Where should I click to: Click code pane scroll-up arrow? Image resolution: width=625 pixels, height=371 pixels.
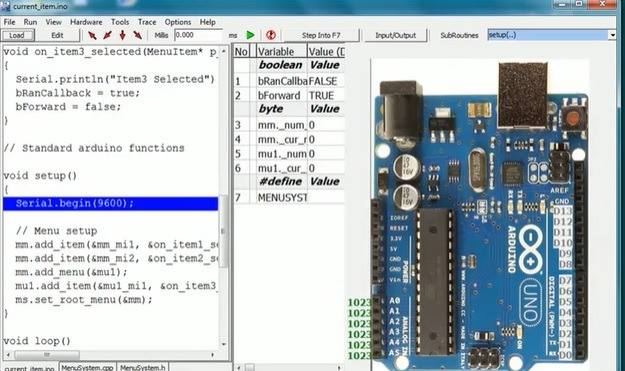pyautogui.click(x=223, y=51)
